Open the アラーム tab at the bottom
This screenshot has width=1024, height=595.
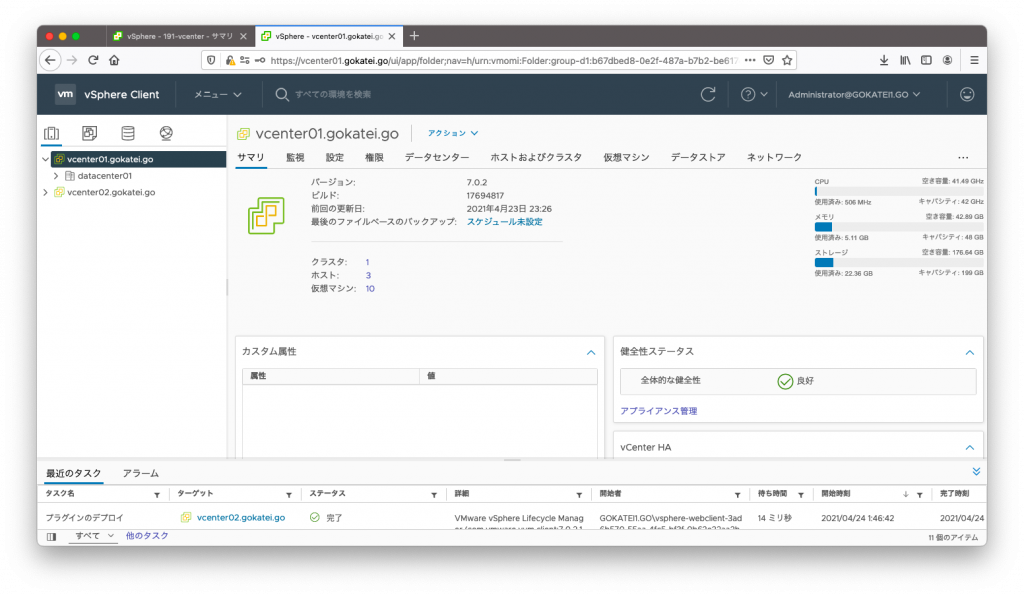coord(139,472)
